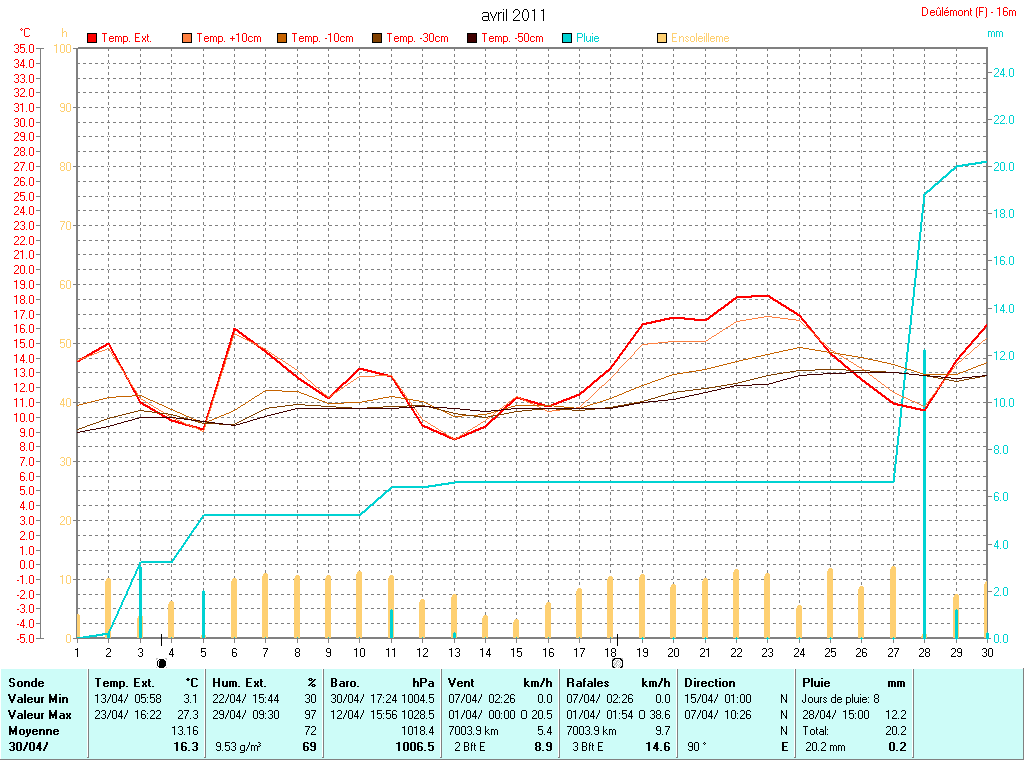The image size is (1024, 760).
Task: Select the Temp. -30cm legend marker
Action: pos(377,38)
